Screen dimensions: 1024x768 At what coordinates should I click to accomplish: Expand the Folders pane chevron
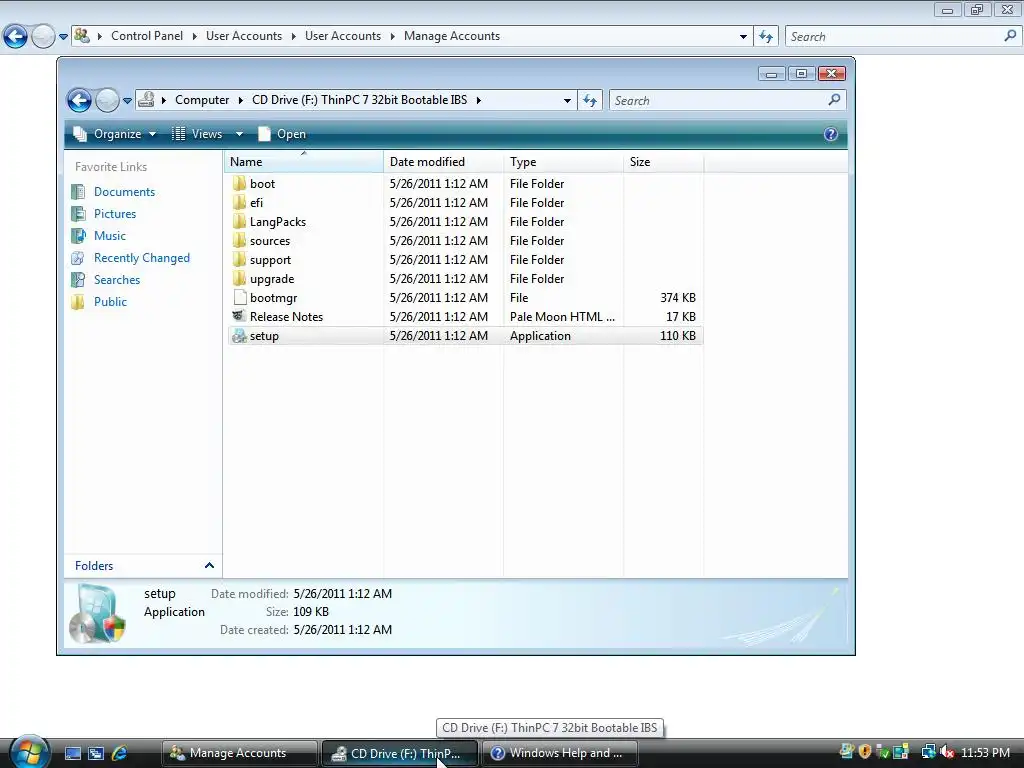tap(209, 566)
